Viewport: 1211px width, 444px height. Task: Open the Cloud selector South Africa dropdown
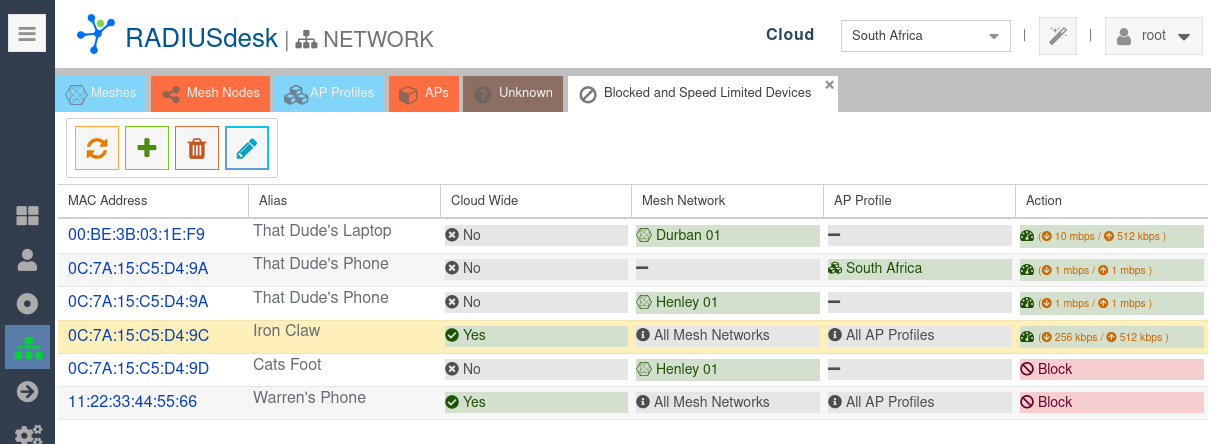[925, 36]
